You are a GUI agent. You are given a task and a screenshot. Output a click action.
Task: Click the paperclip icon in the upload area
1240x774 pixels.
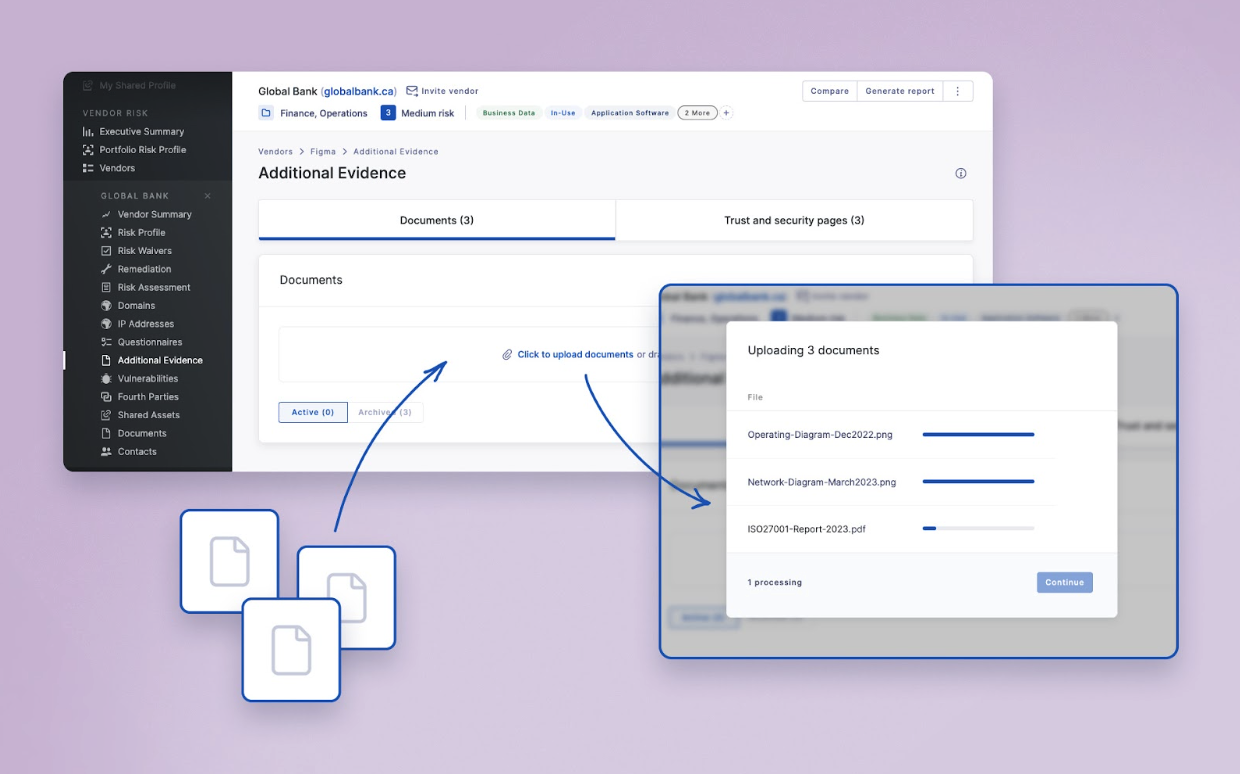506,354
